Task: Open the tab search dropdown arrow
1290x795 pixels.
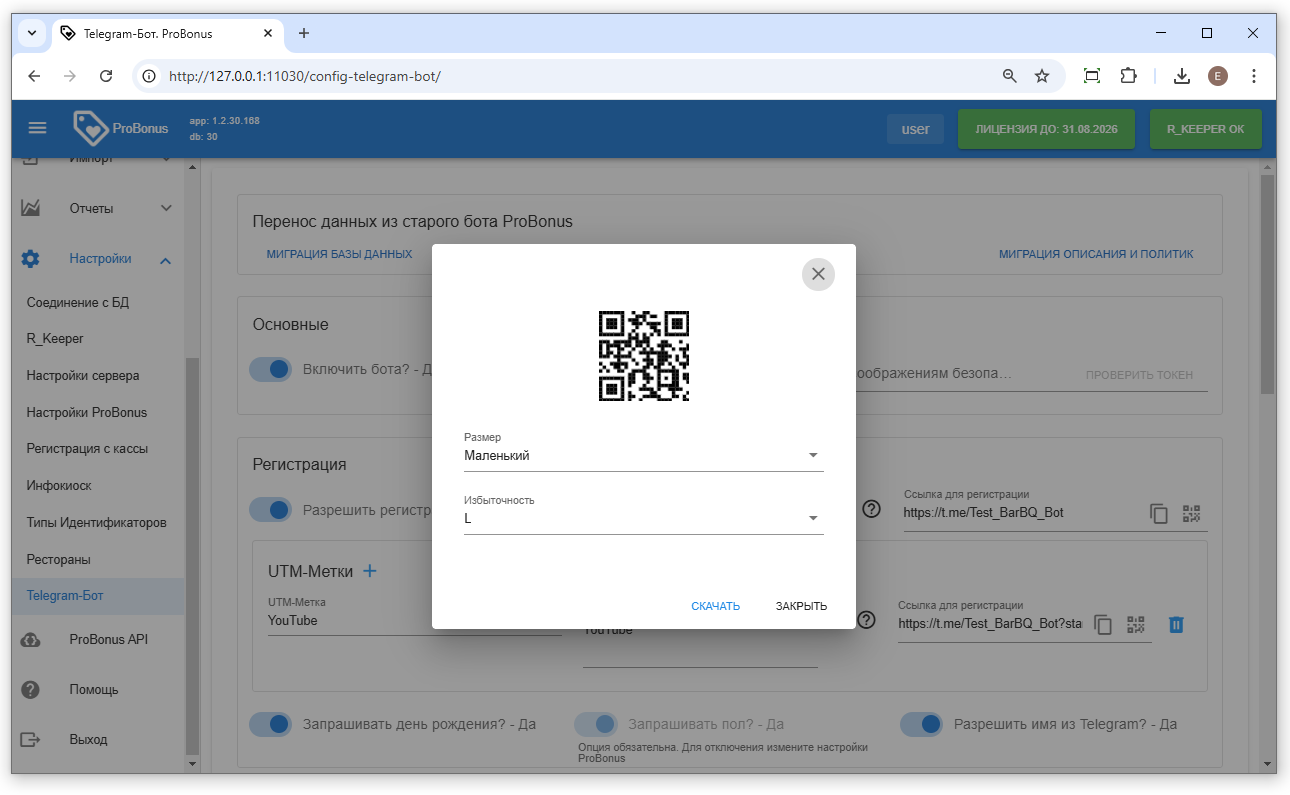Action: point(32,33)
